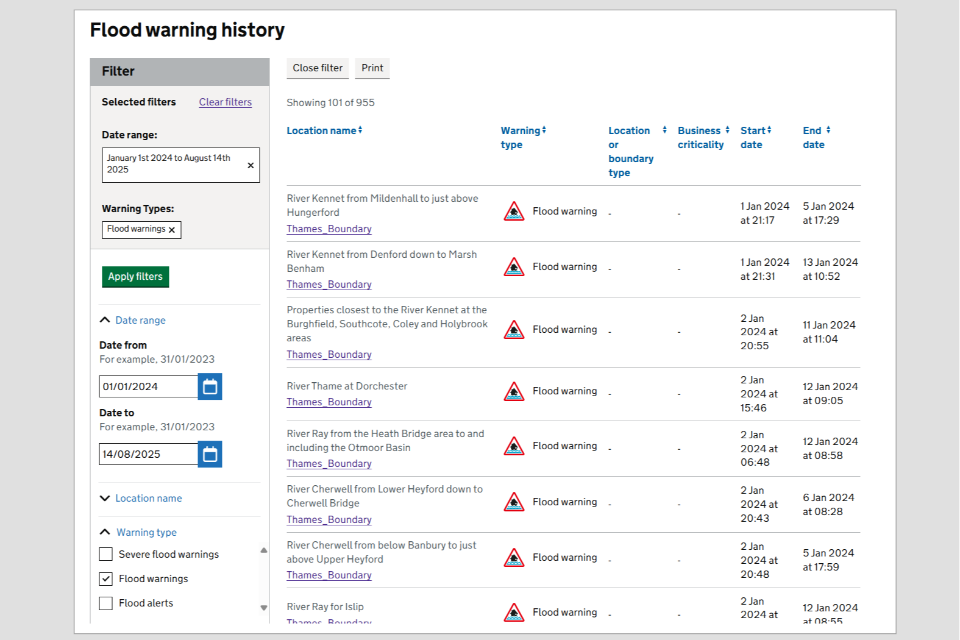Open the Date from calendar picker
This screenshot has height=640, width=960.
coord(210,387)
